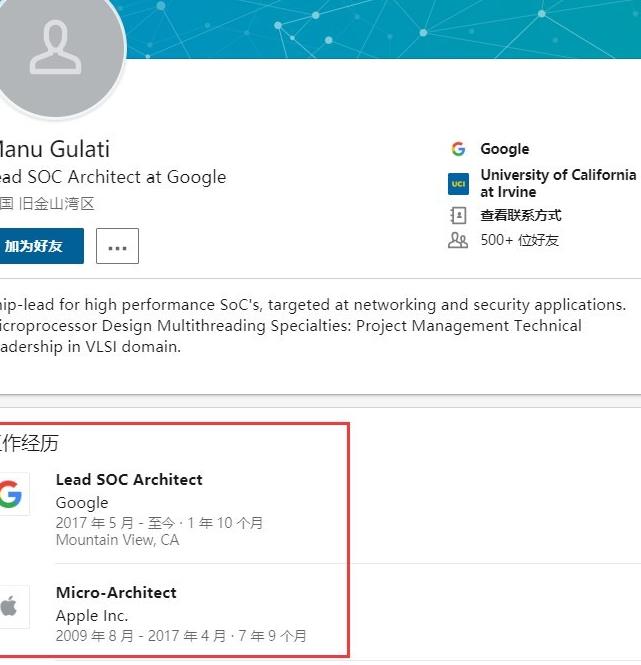Viewport: 641px width, 665px height.
Task: Click the profile summary paragraph text
Action: [312, 326]
